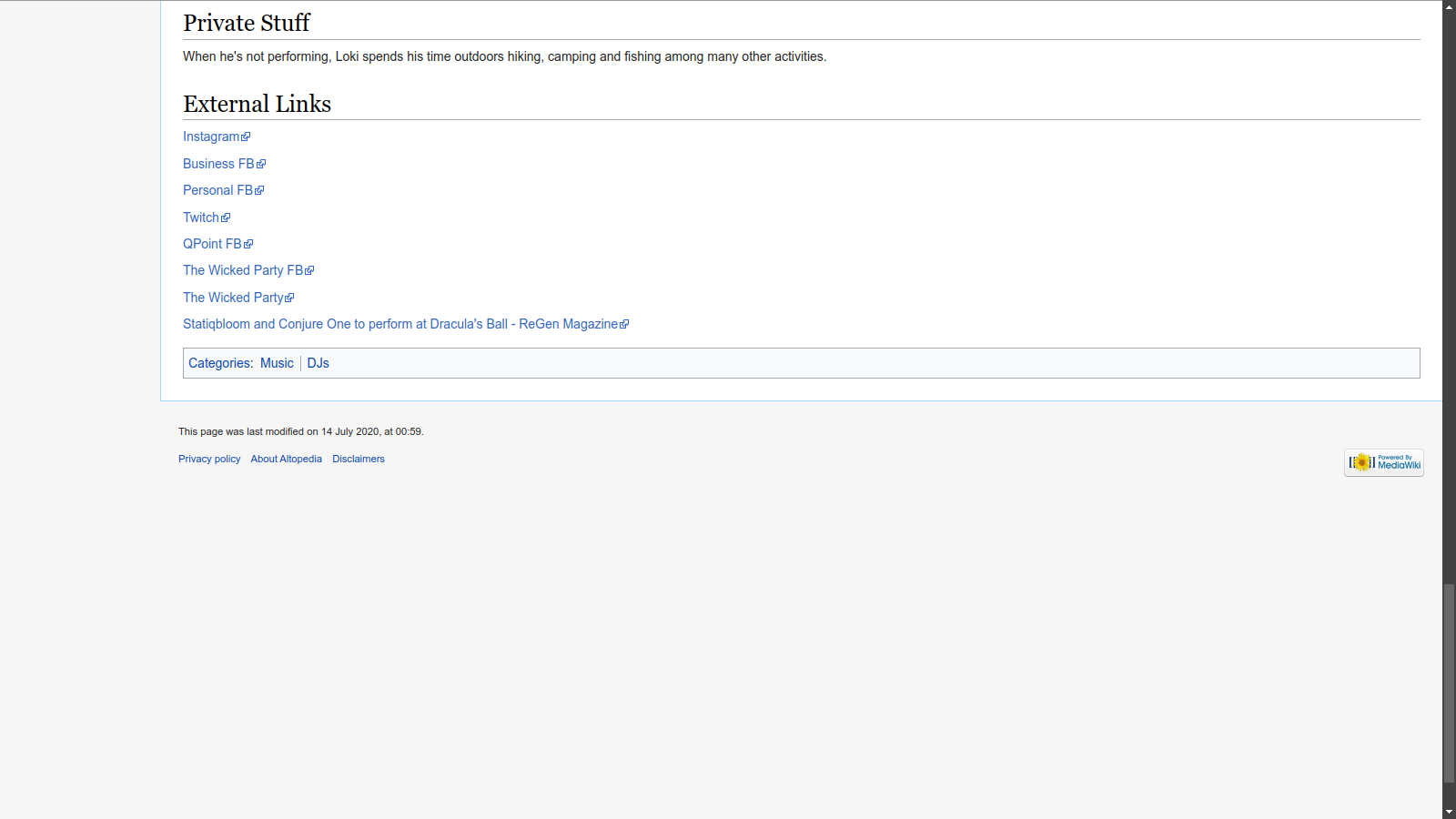View the Disclaimers page

coord(359,459)
